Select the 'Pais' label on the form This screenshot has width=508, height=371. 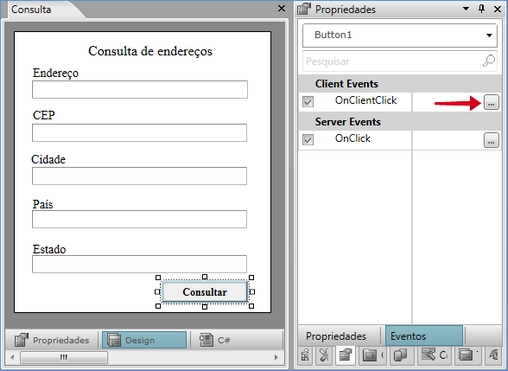coord(43,204)
